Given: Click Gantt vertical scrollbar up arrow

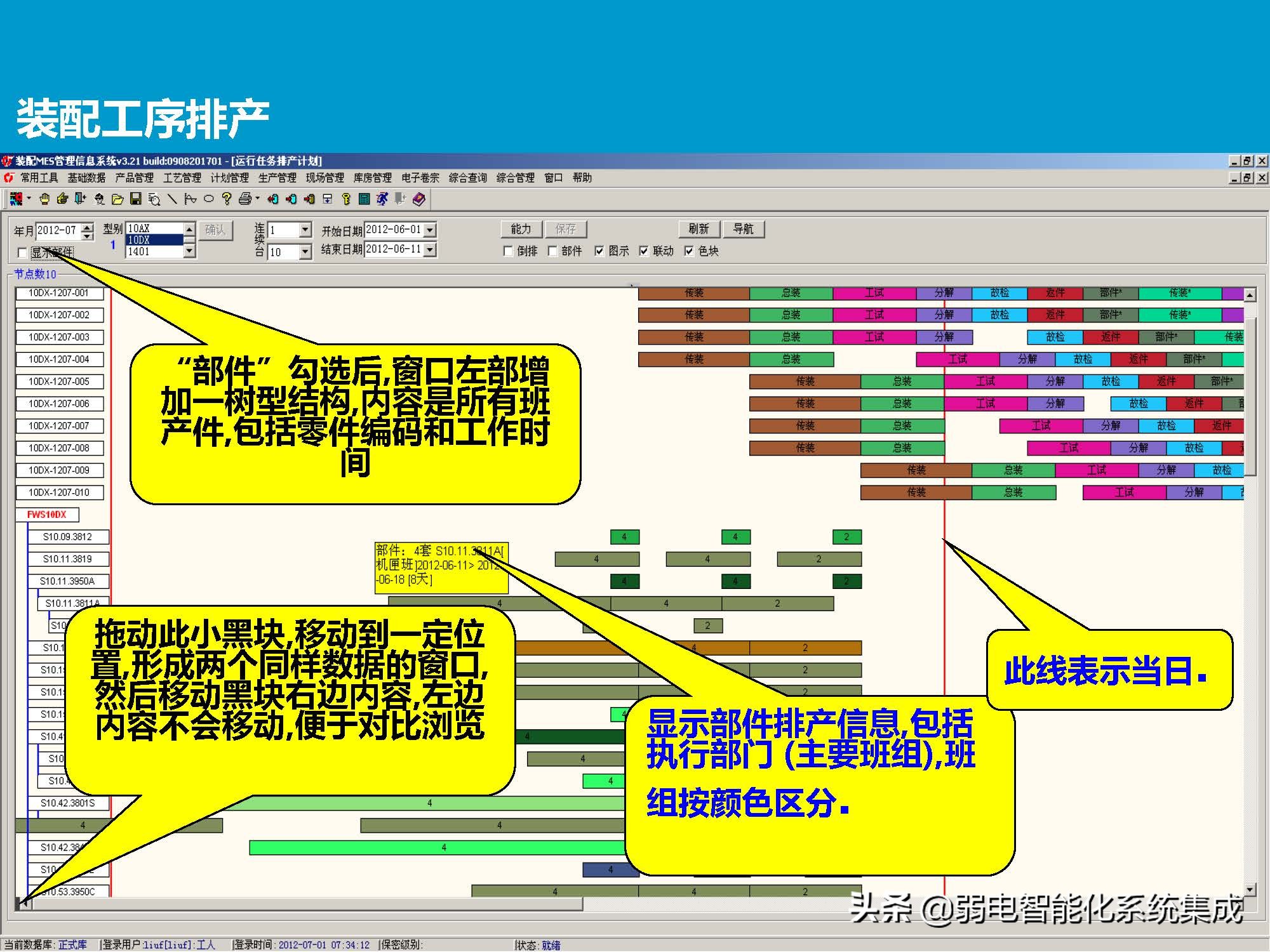Looking at the screenshot, I should coord(1250,294).
